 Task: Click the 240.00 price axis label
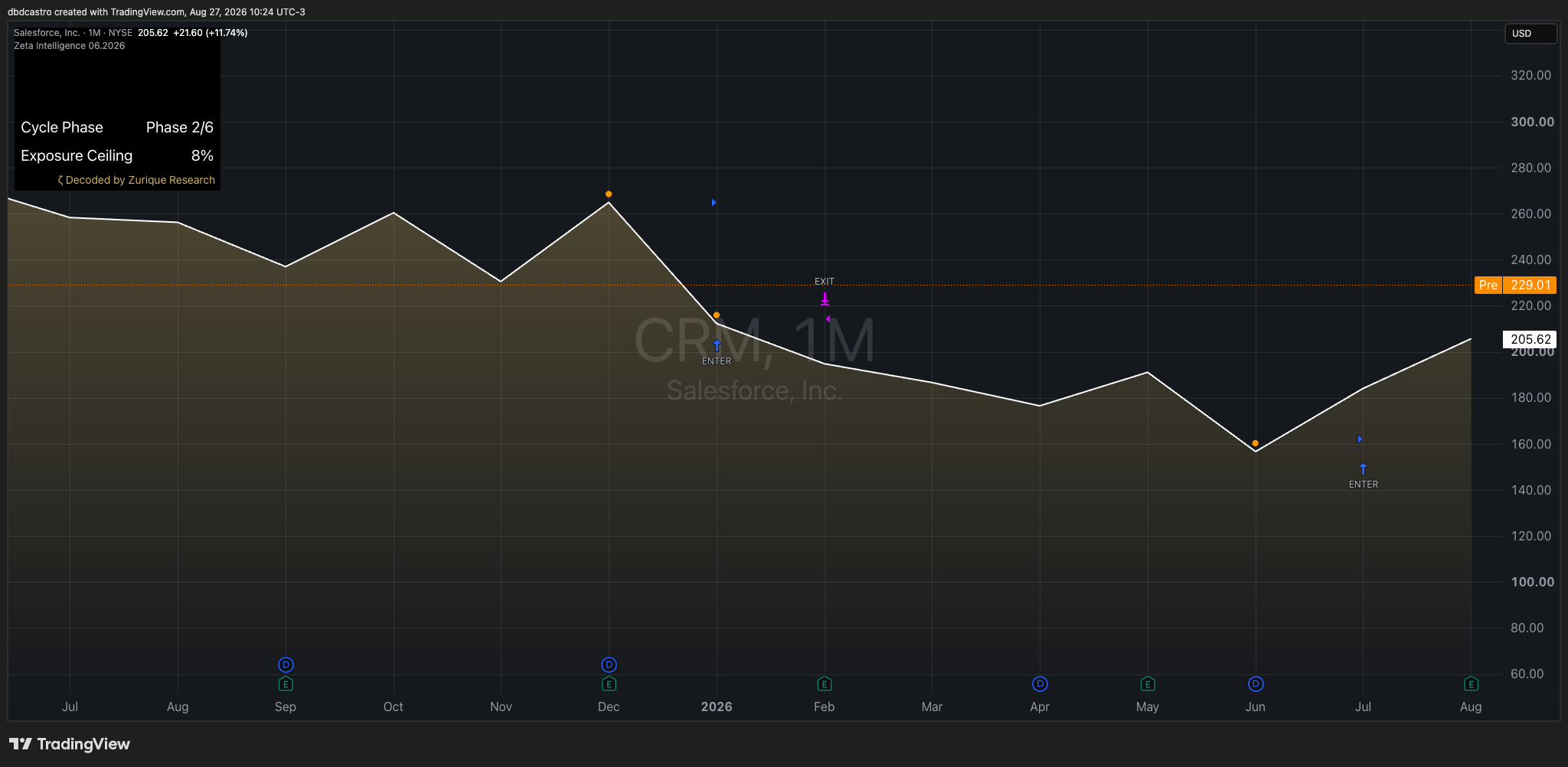pos(1531,259)
